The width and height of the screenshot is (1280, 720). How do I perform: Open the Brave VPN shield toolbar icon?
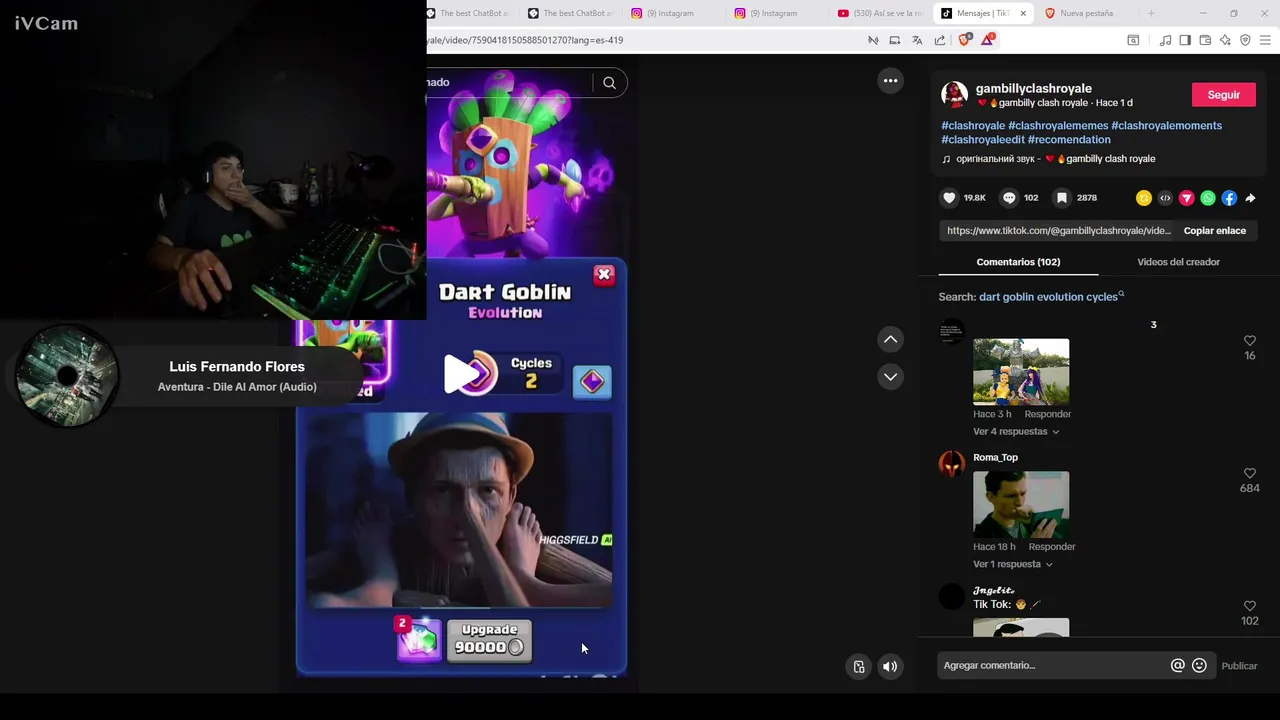[1245, 40]
